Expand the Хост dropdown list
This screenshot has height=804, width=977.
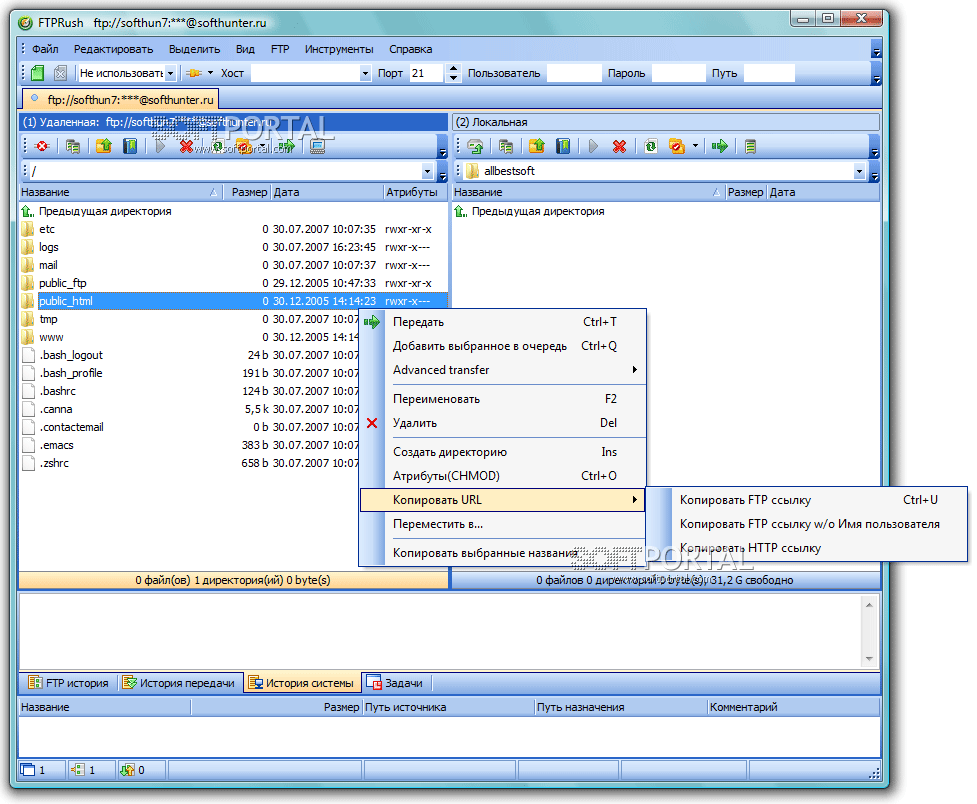click(x=365, y=74)
